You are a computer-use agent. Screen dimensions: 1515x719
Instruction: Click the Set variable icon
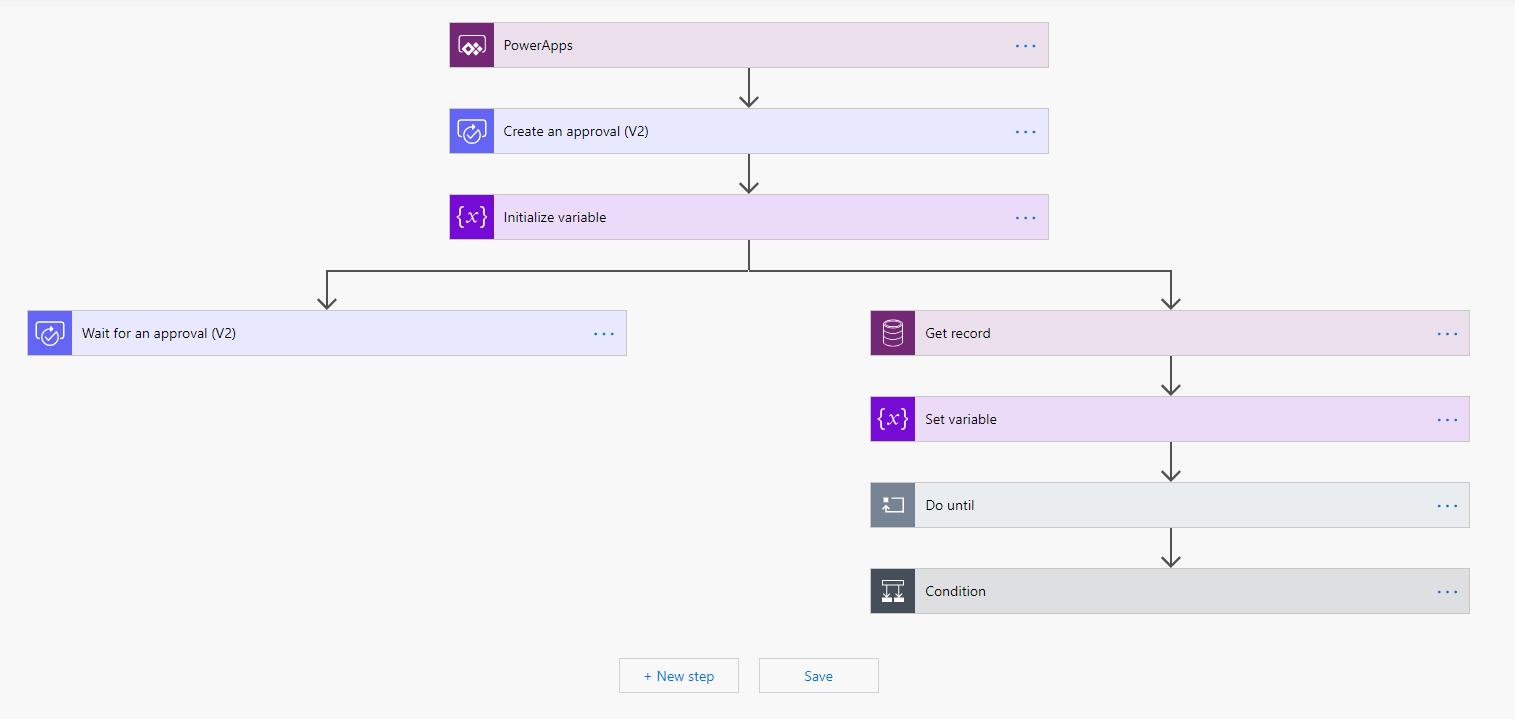pyautogui.click(x=893, y=419)
